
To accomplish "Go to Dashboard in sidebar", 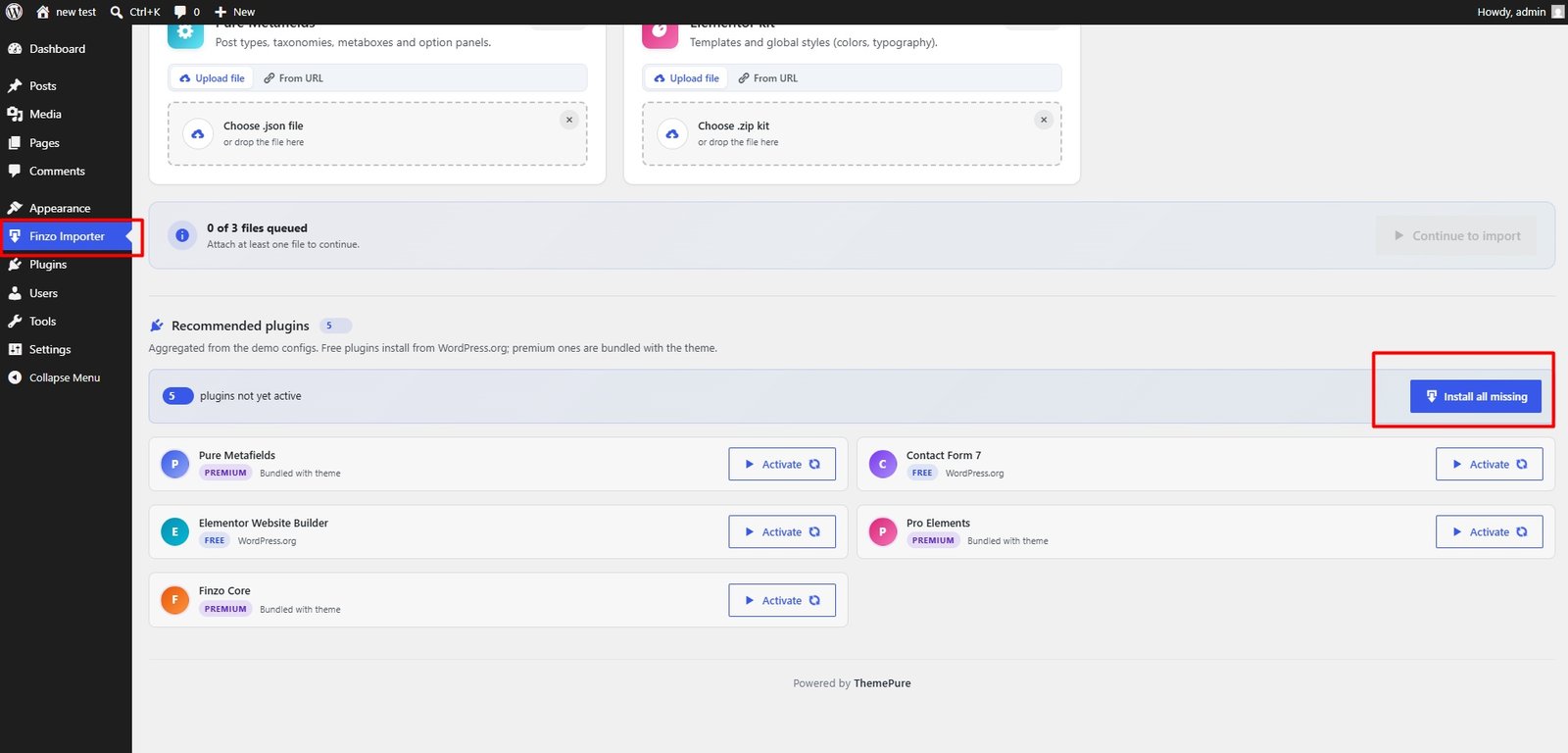I will [x=57, y=49].
